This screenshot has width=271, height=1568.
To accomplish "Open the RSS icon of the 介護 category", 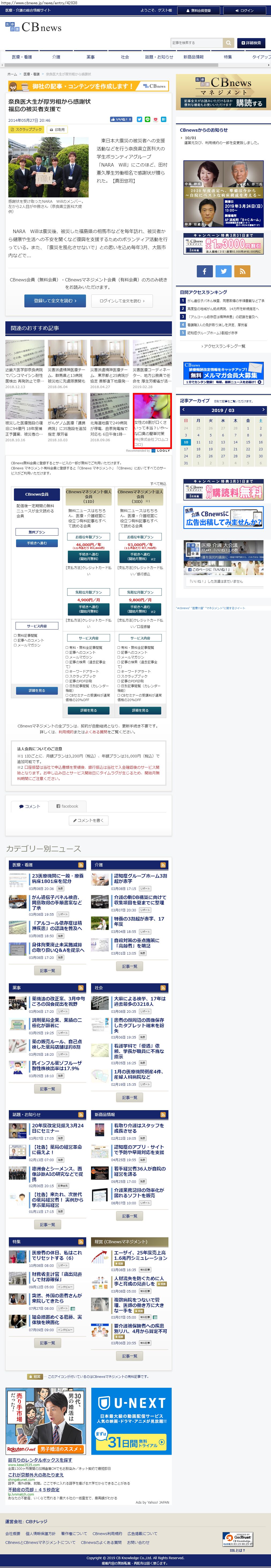I will tap(163, 865).
